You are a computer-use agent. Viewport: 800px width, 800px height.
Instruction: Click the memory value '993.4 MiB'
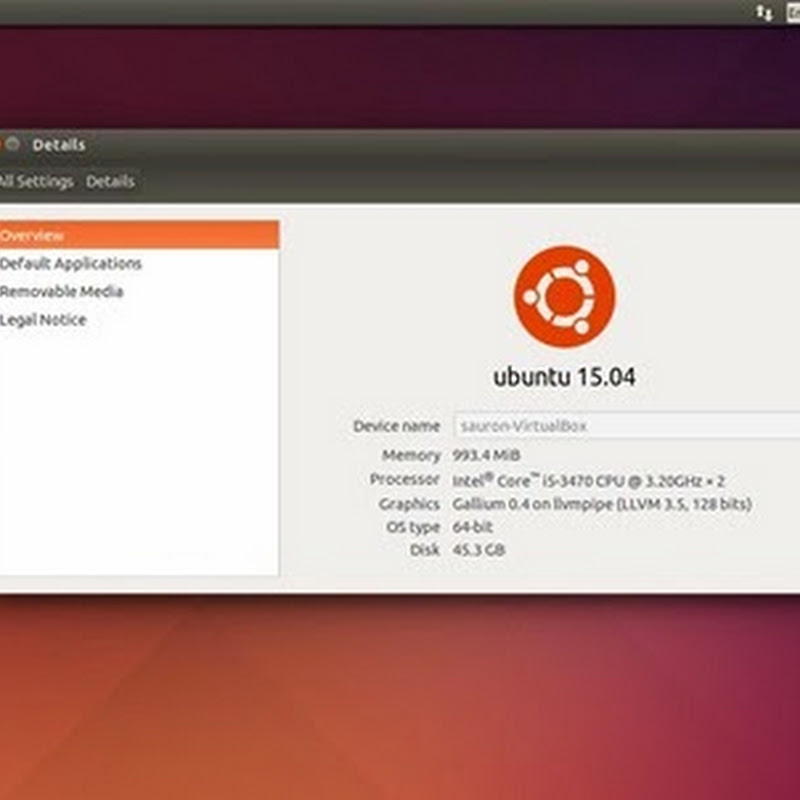click(486, 455)
